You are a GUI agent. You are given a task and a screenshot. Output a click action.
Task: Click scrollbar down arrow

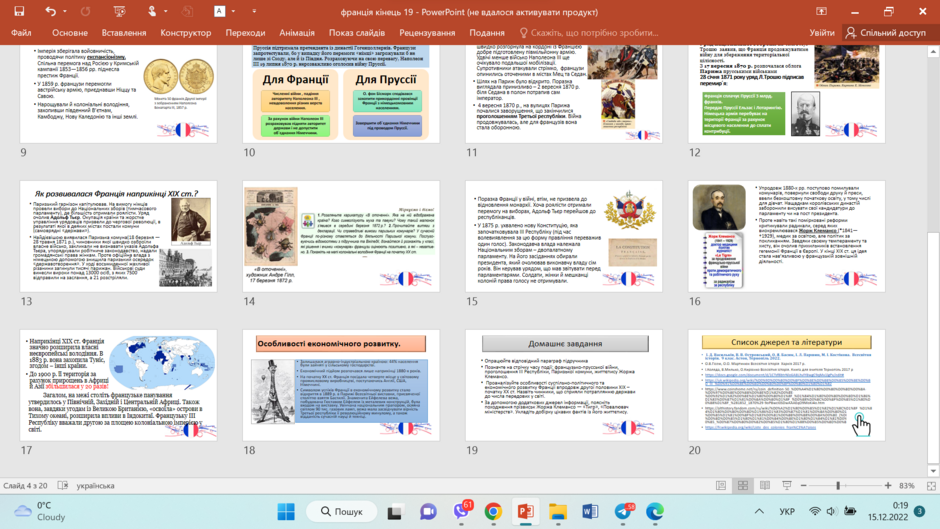(x=933, y=471)
